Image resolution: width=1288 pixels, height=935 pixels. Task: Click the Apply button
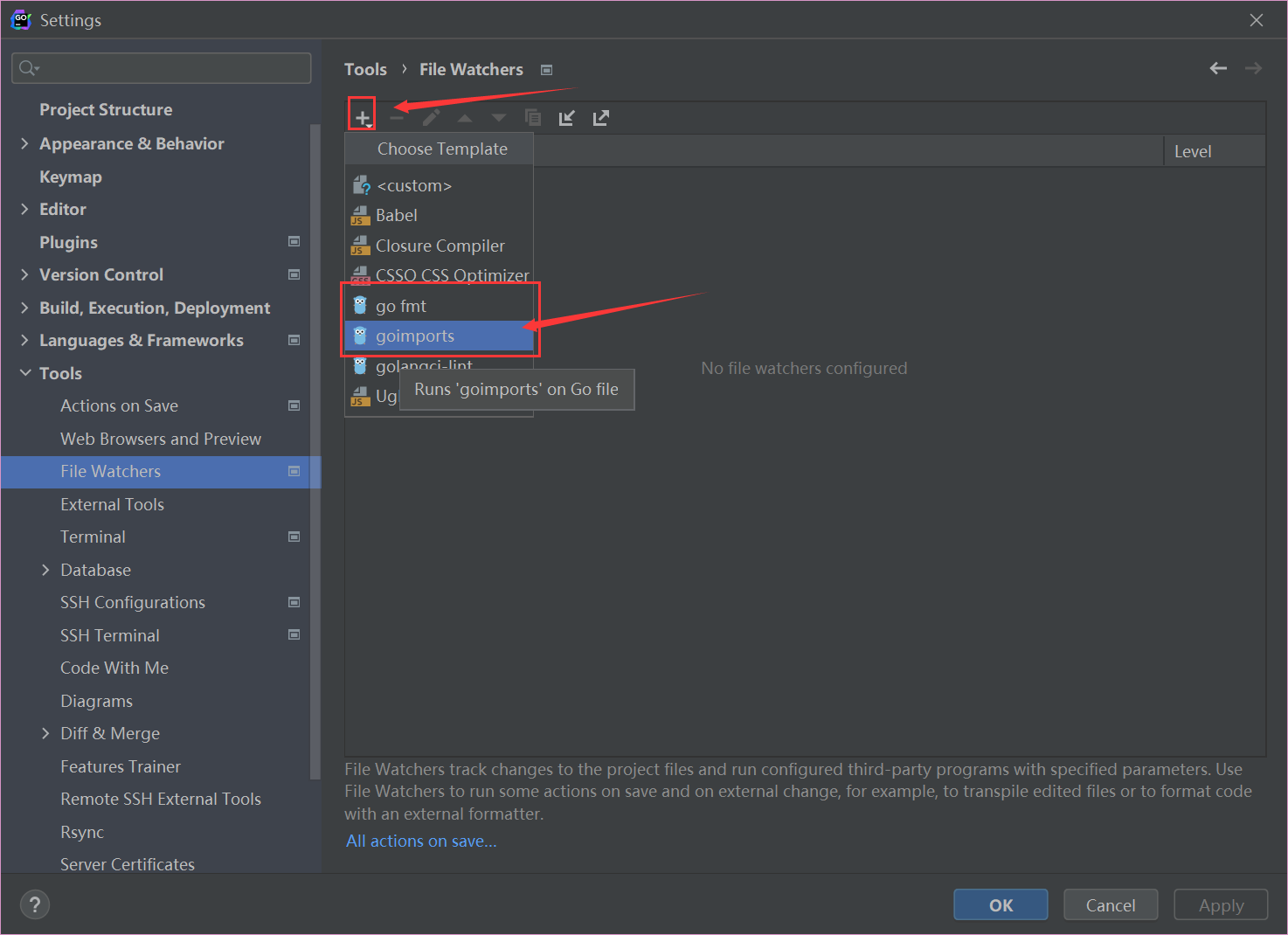click(x=1221, y=904)
